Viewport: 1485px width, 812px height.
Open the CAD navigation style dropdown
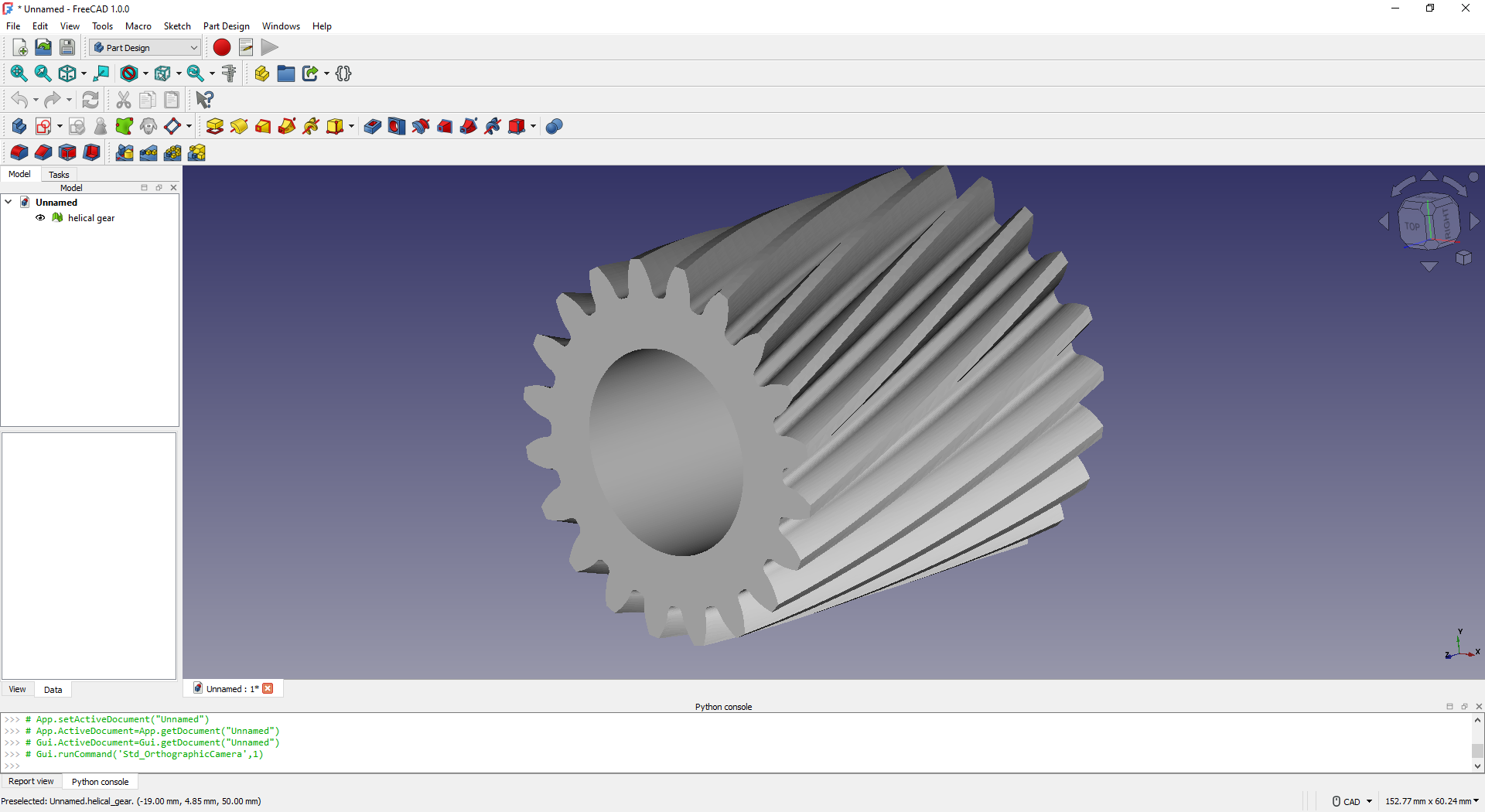(1352, 801)
